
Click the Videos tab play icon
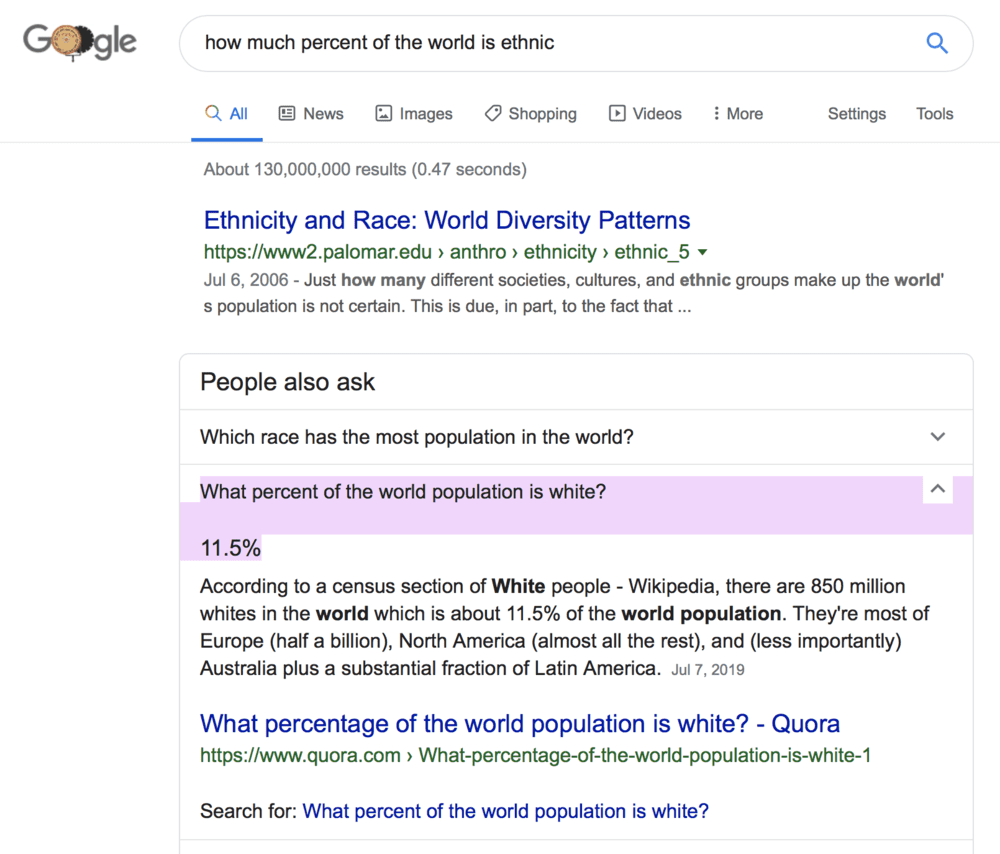[x=617, y=114]
